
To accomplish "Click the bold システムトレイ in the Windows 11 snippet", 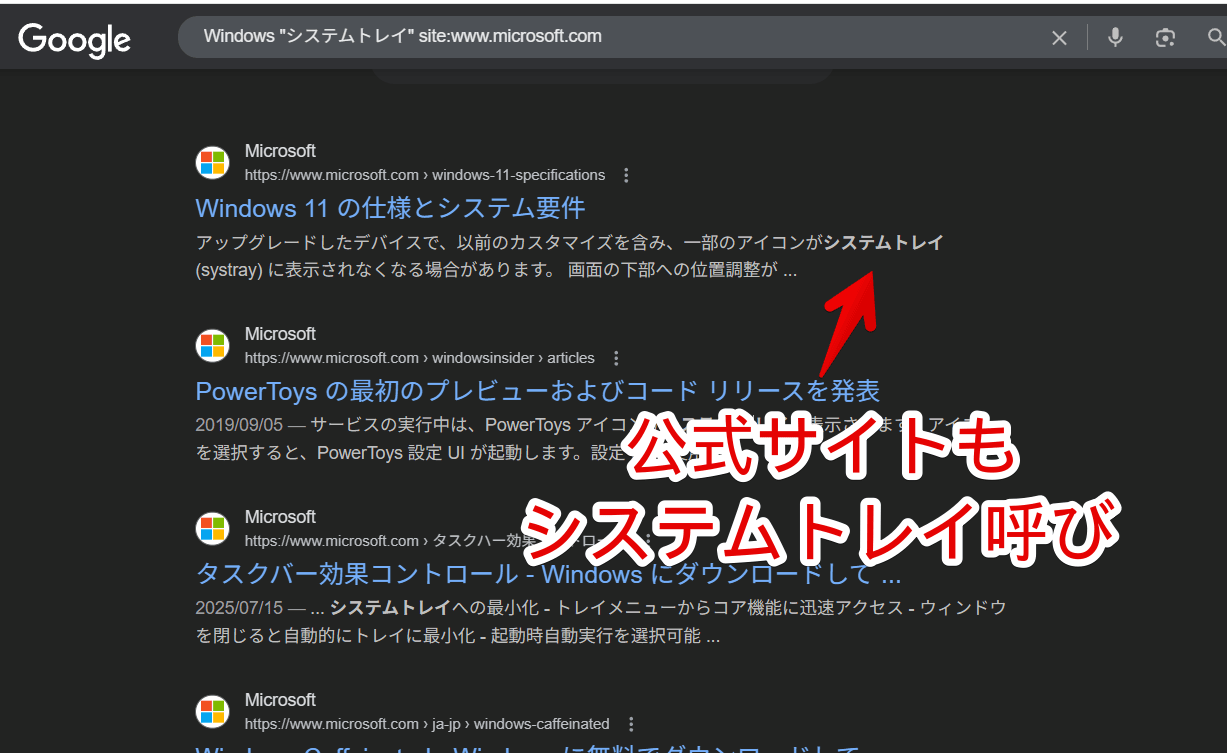I will click(x=884, y=243).
